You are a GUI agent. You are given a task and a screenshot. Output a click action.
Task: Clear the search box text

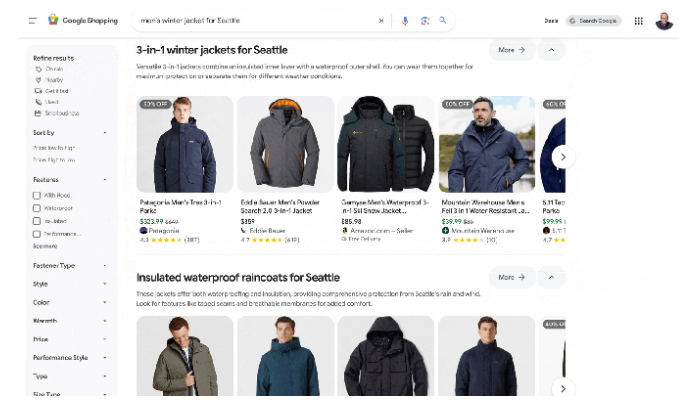point(380,20)
